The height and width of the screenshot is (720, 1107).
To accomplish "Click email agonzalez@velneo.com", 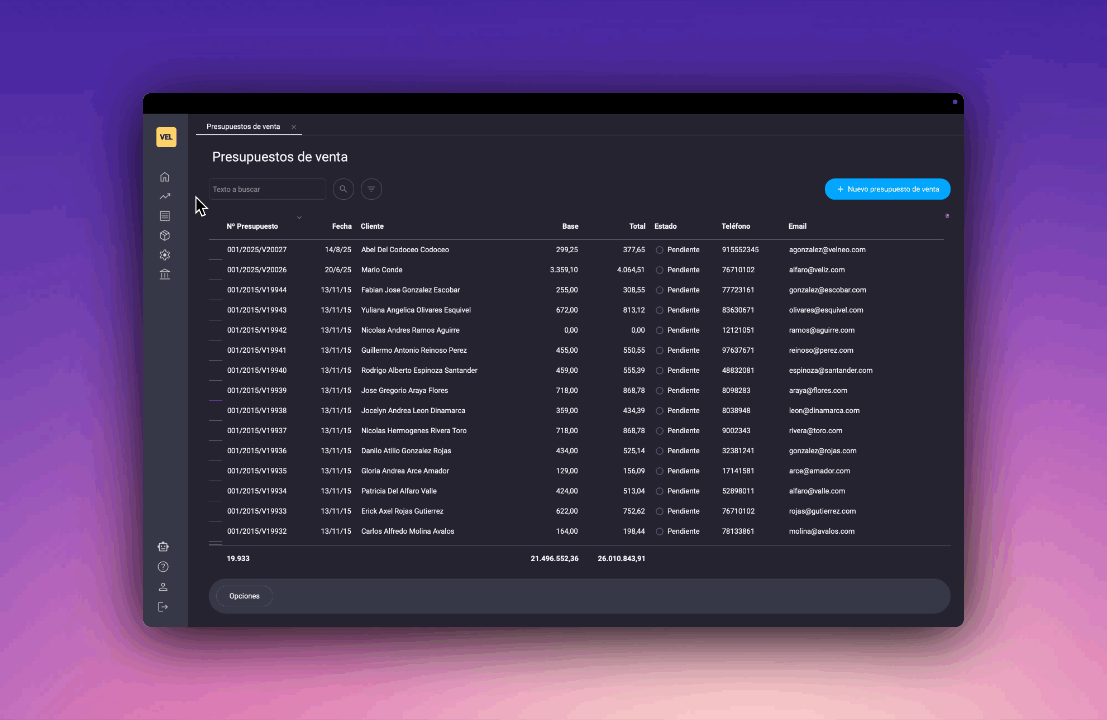I will (827, 250).
